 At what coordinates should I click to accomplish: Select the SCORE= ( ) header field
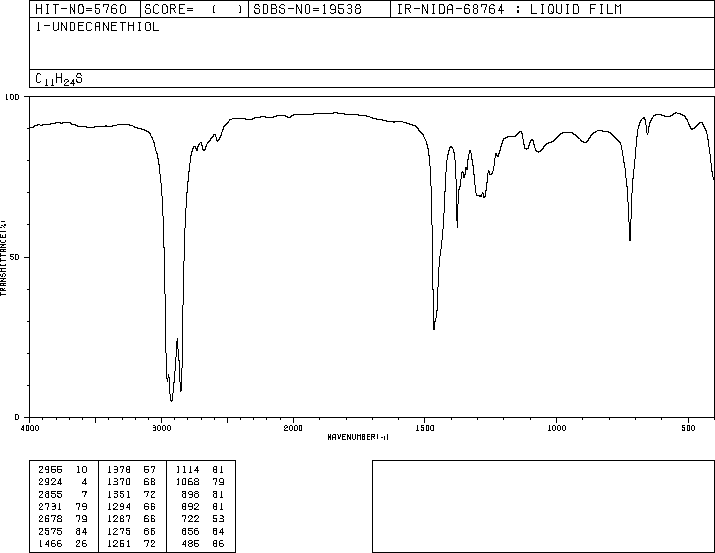pos(193,9)
